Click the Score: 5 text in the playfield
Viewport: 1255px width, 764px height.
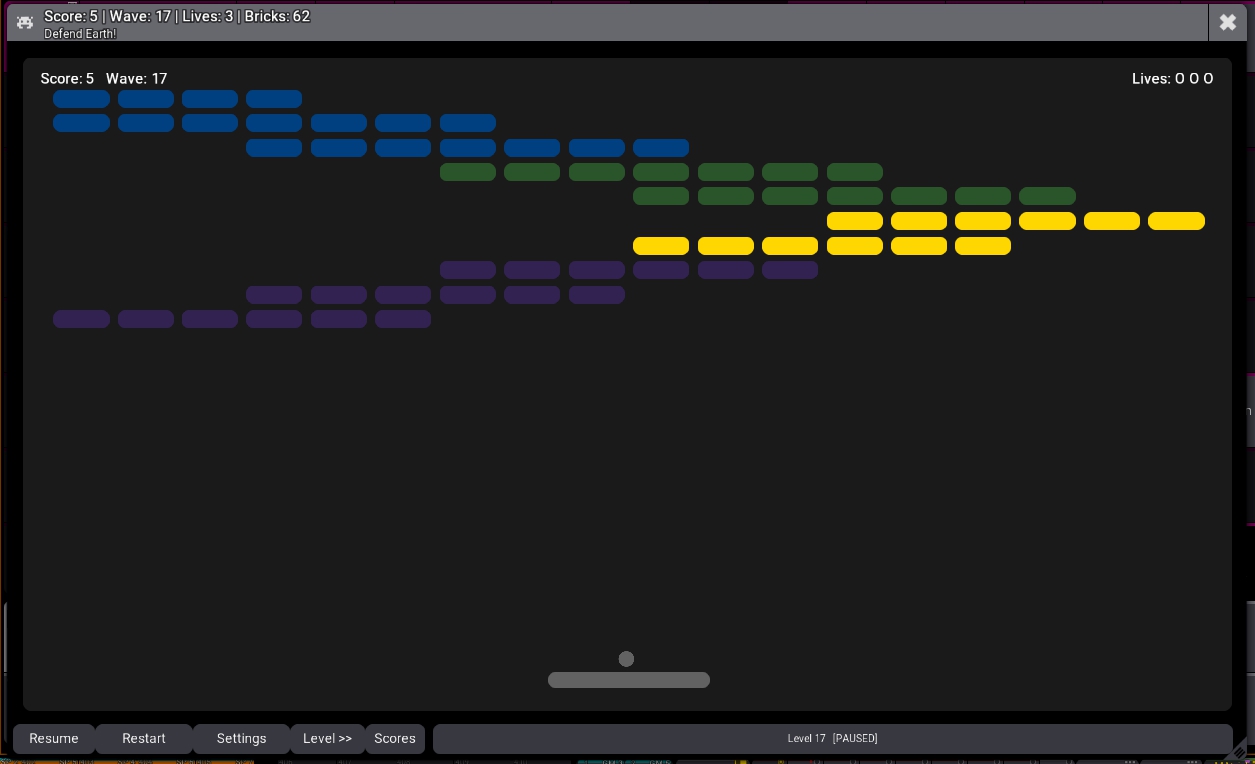[x=67, y=79]
